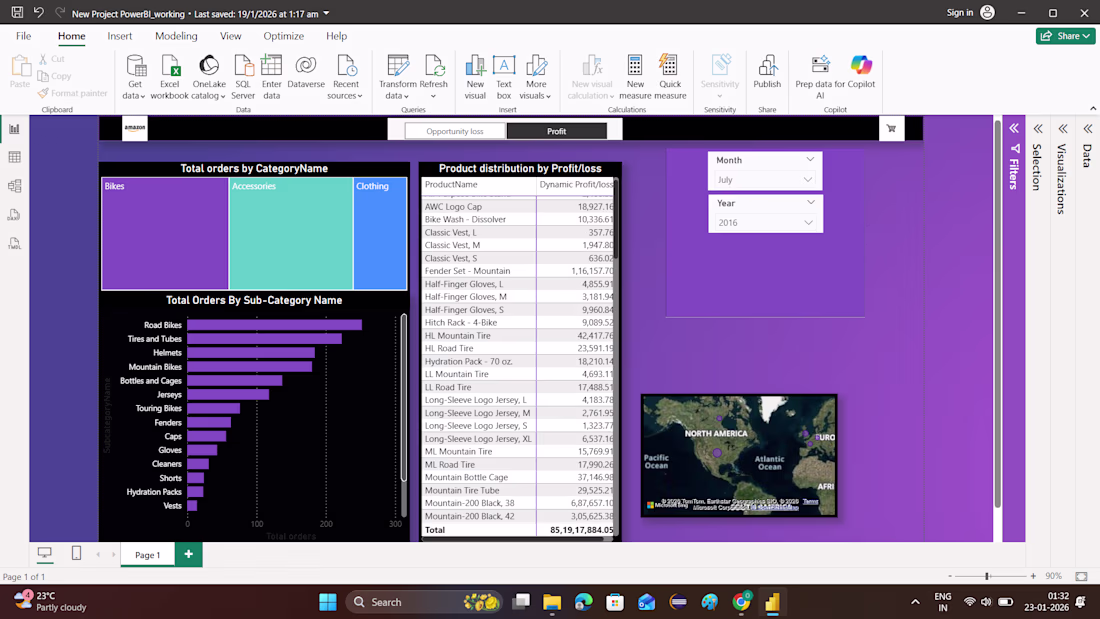Screen dimensions: 1100x619
Task: Select the Opportunity loss toggle button
Action: pos(455,131)
